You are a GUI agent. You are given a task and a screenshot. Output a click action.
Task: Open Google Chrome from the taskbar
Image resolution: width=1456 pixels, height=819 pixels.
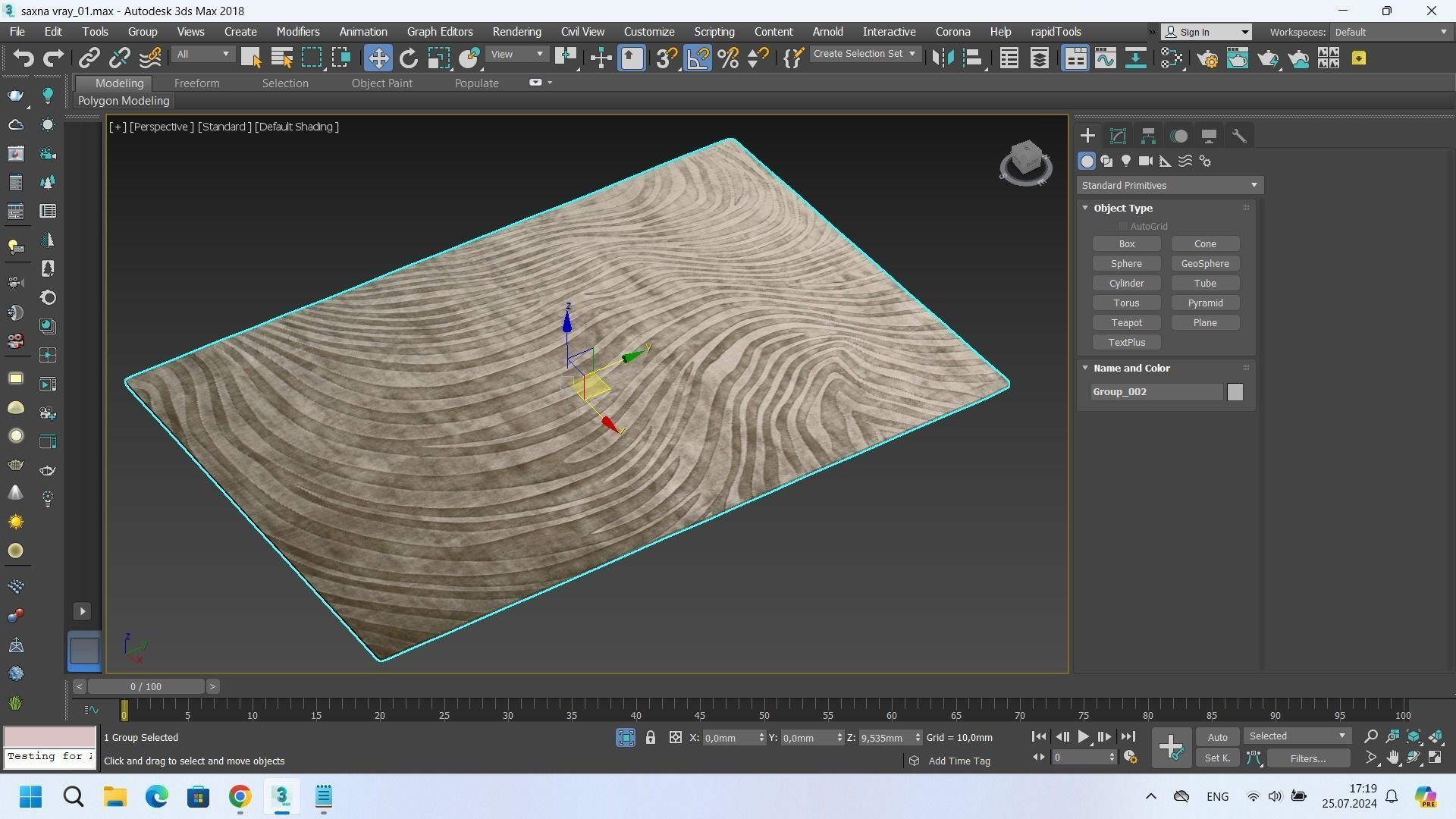[x=240, y=796]
